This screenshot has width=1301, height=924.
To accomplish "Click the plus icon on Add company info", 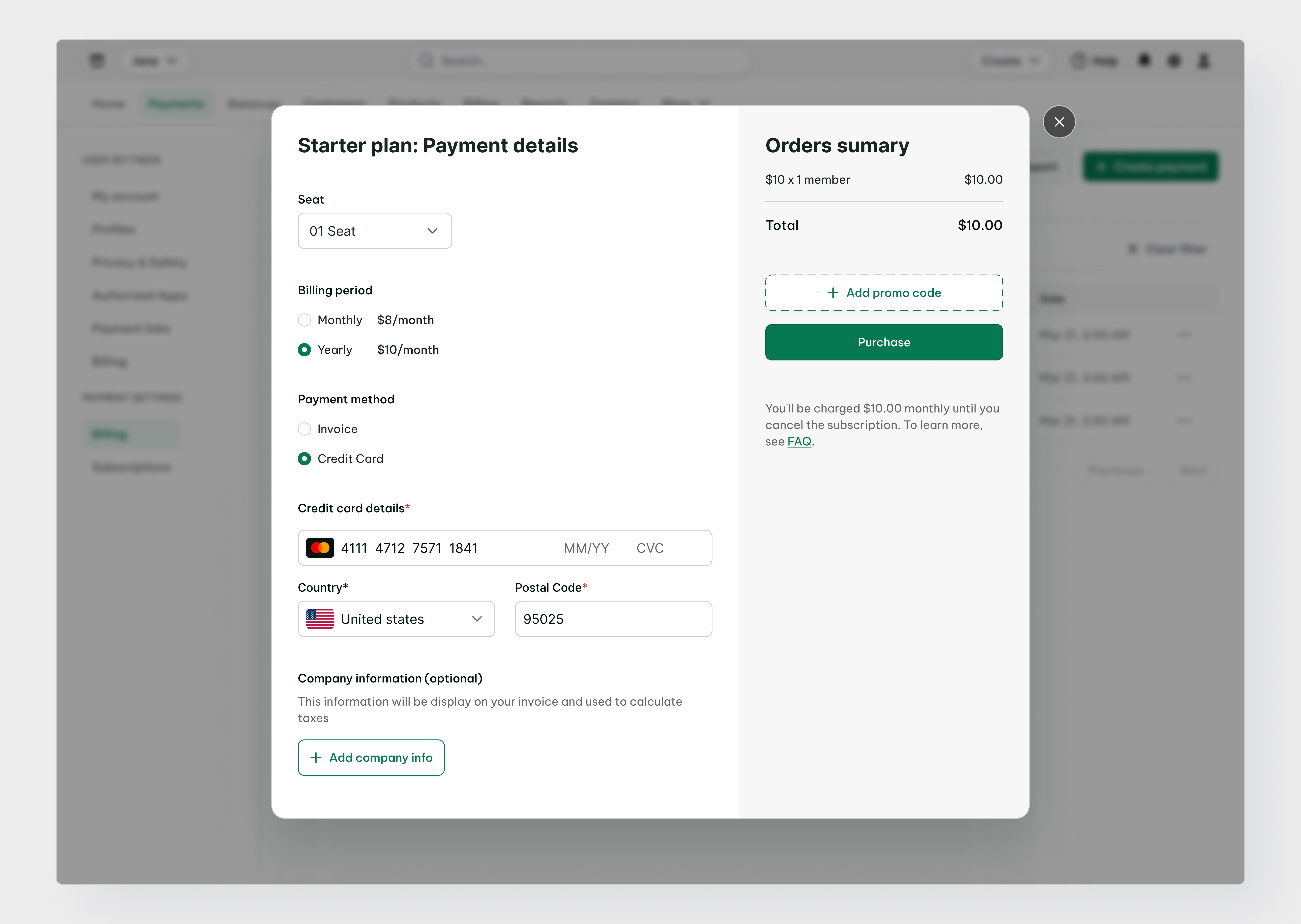I will 316,757.
